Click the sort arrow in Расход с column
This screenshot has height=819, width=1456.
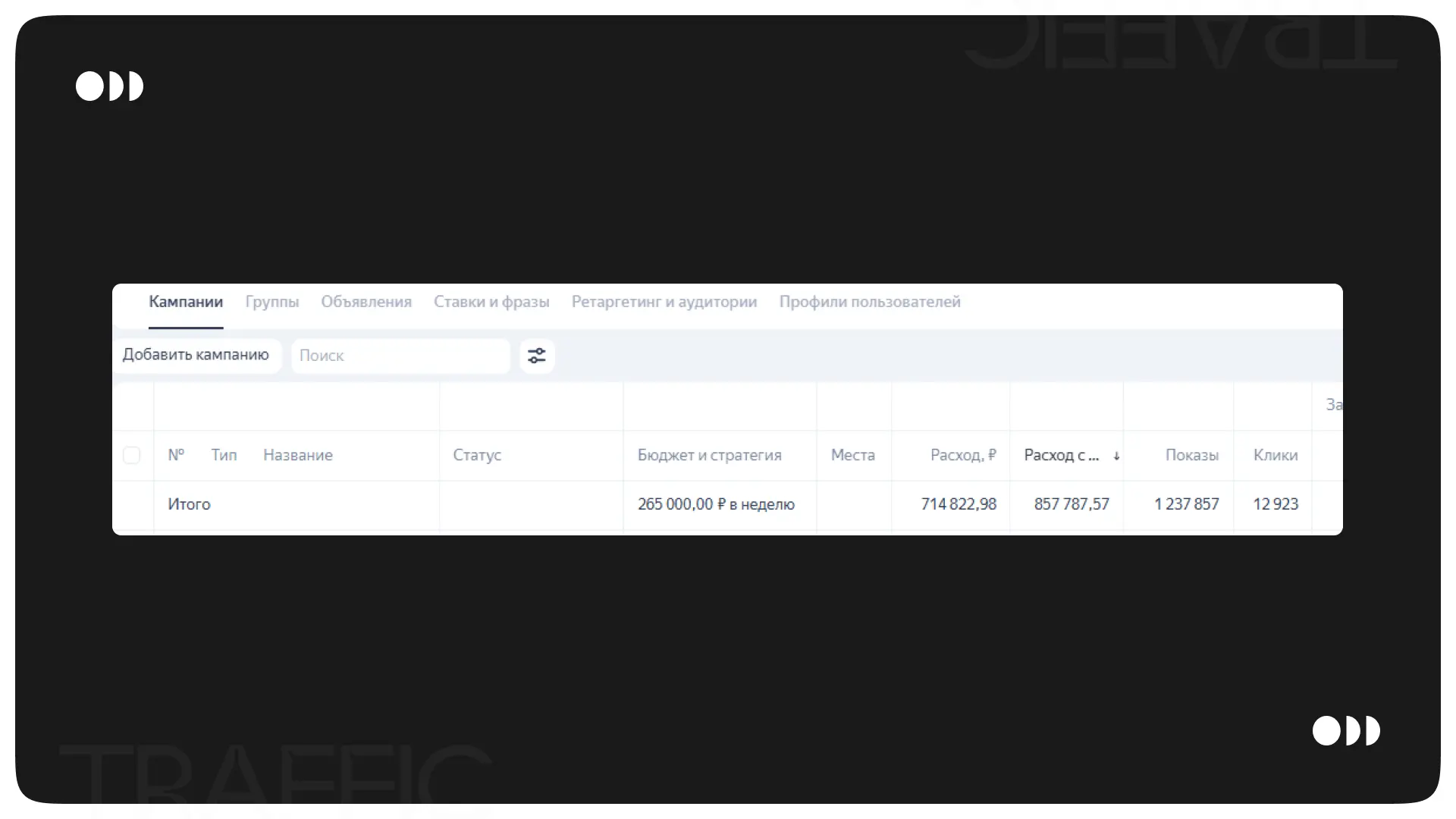point(1116,456)
